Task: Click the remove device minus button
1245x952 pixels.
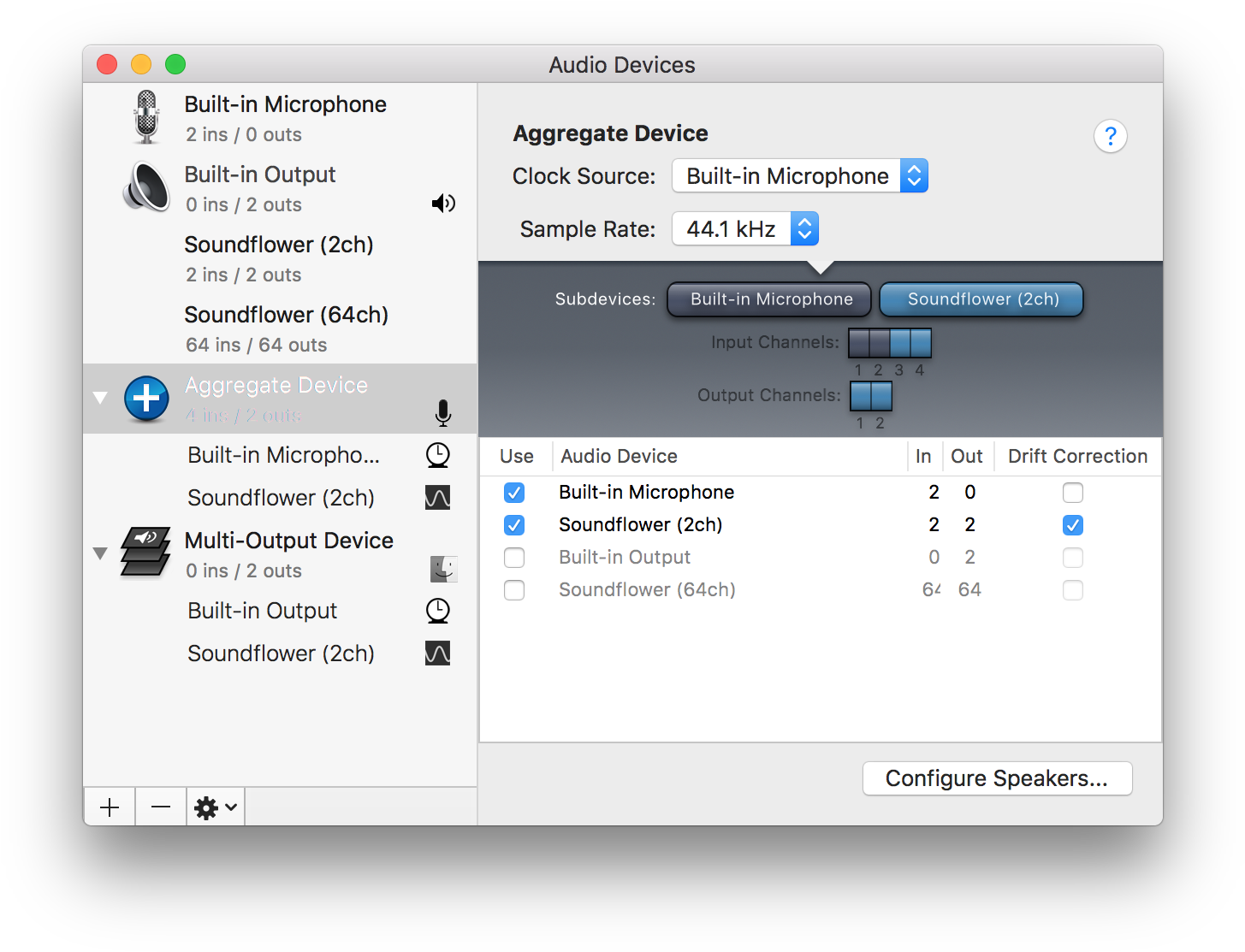Action: (x=161, y=807)
